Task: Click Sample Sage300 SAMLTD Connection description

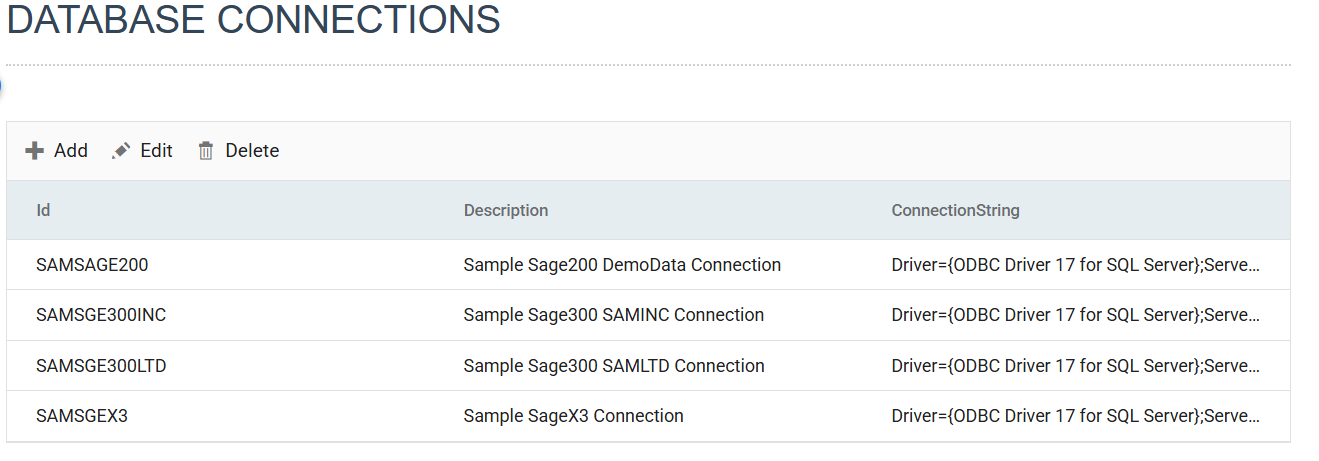Action: [614, 366]
